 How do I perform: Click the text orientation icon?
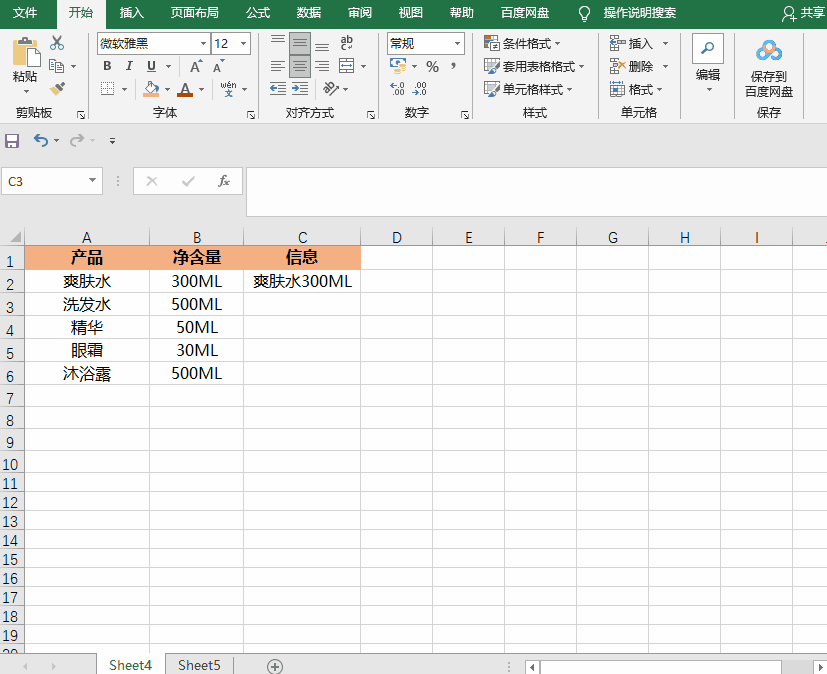pyautogui.click(x=331, y=89)
